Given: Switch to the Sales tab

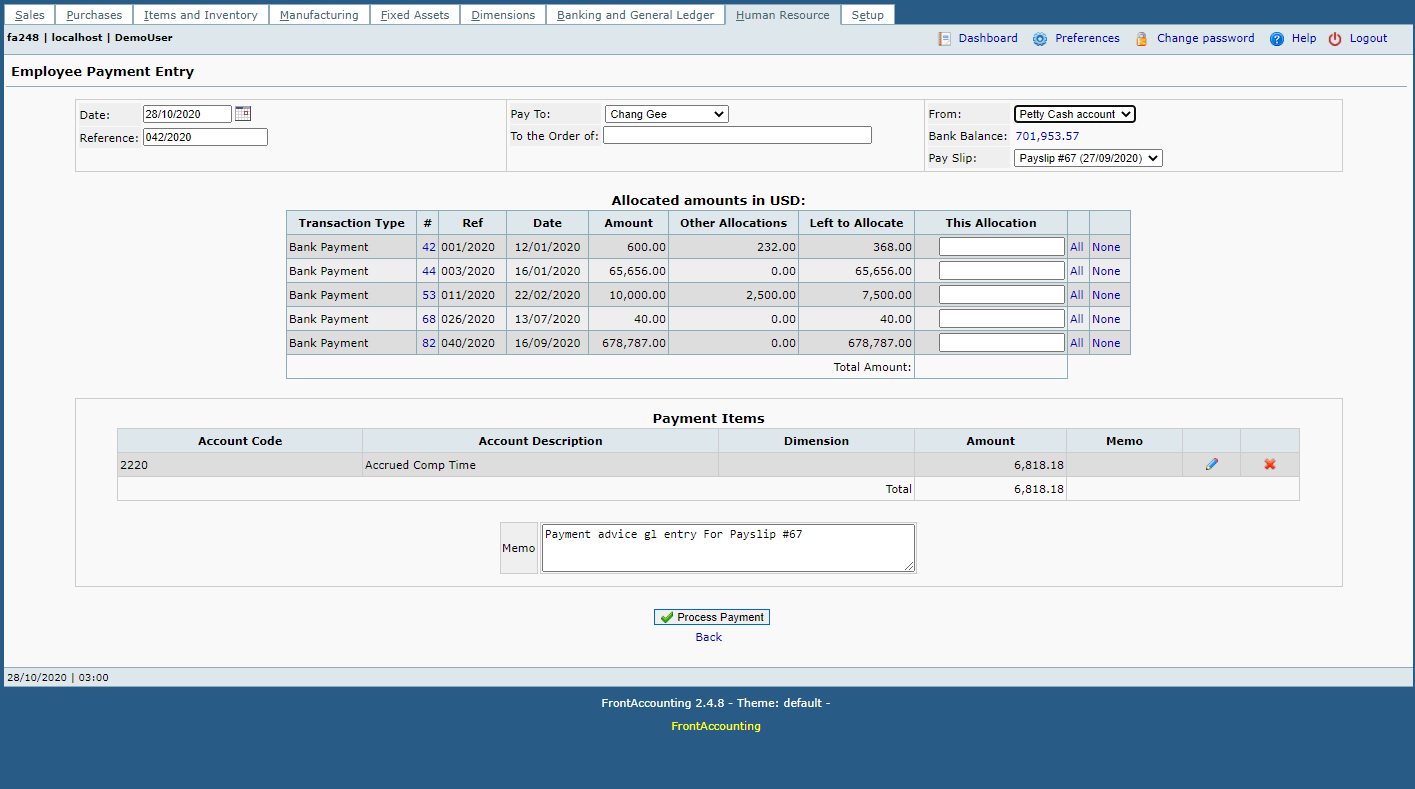Looking at the screenshot, I should click(29, 15).
